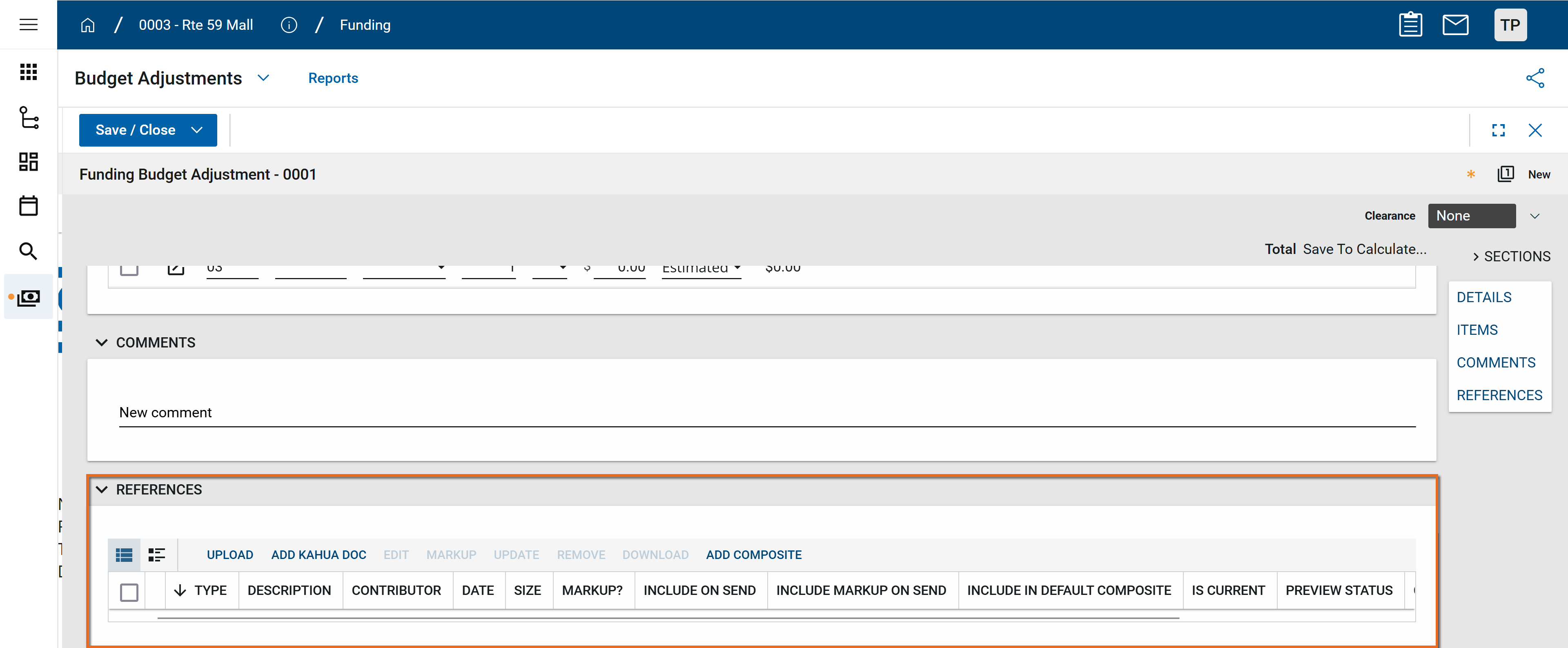Click the share icon

1535,78
